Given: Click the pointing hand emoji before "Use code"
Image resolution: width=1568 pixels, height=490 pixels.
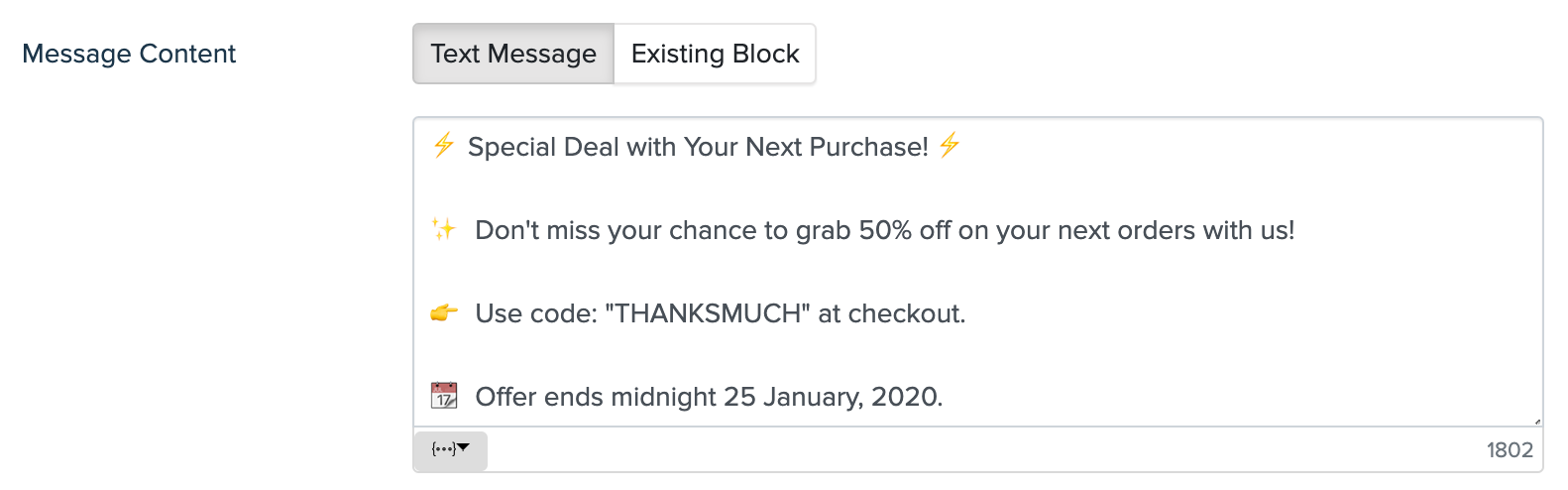Looking at the screenshot, I should [444, 313].
